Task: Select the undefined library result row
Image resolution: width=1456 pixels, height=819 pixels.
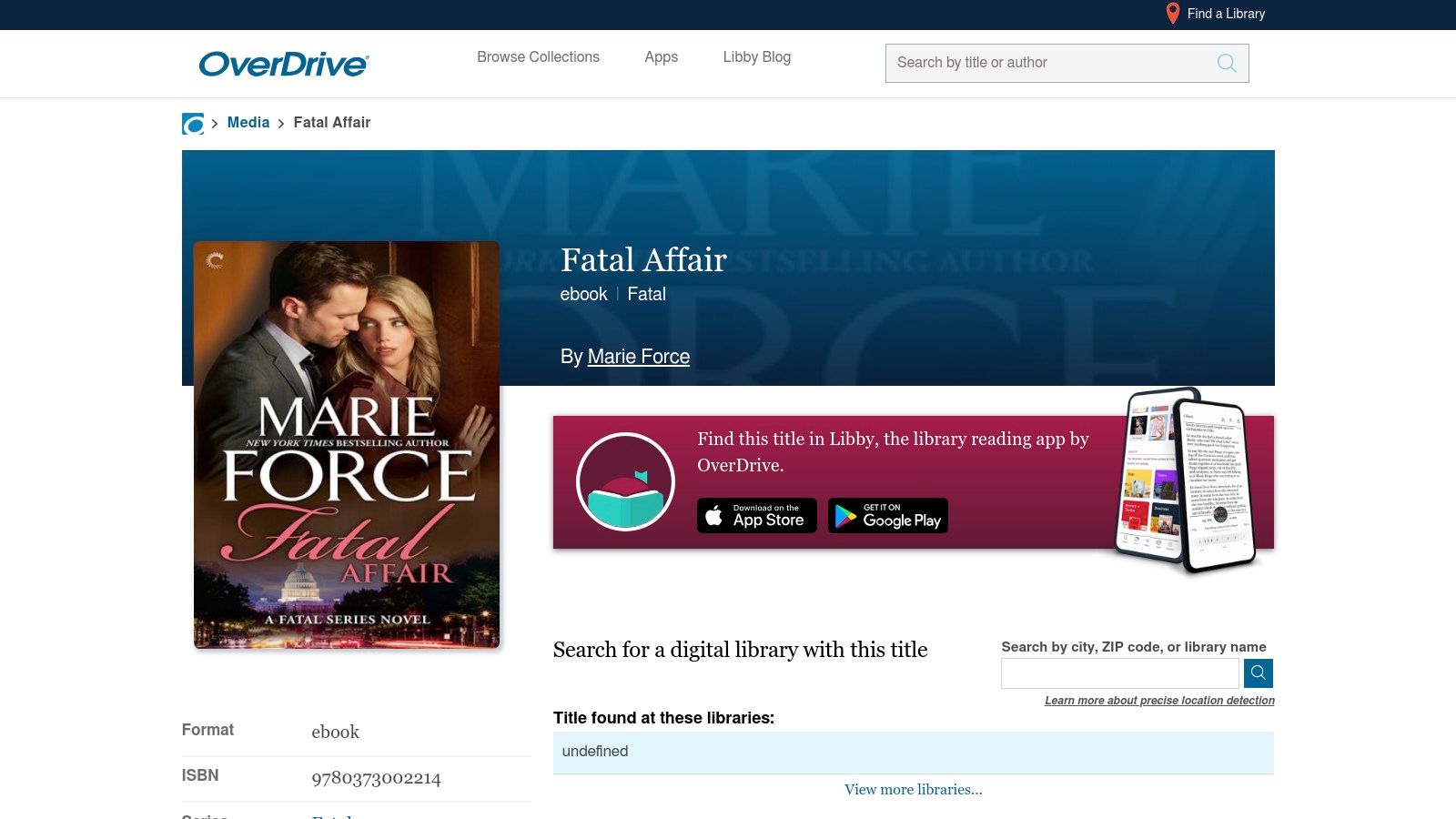Action: click(x=913, y=752)
